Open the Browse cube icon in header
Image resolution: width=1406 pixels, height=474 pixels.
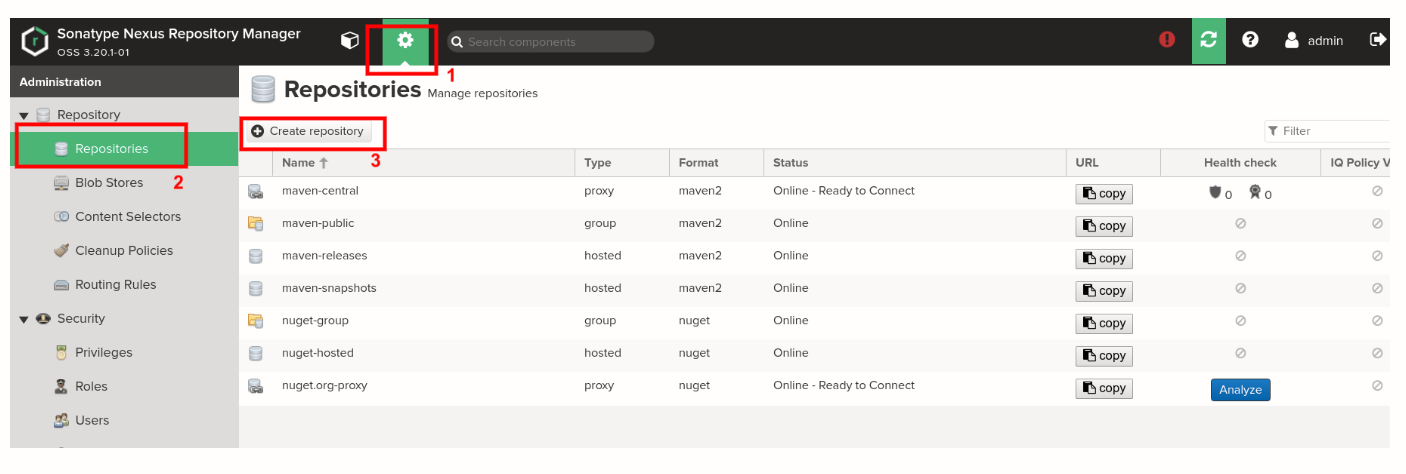click(350, 40)
